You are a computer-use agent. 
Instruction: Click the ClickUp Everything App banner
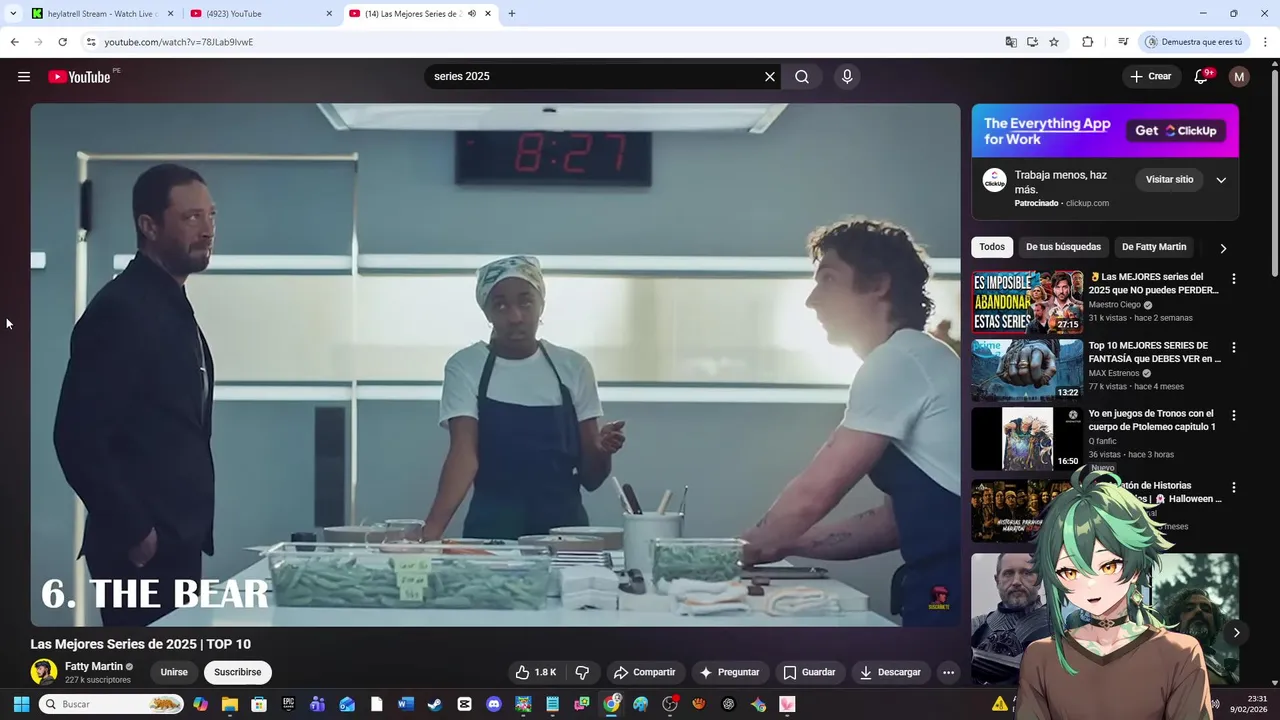[1105, 131]
